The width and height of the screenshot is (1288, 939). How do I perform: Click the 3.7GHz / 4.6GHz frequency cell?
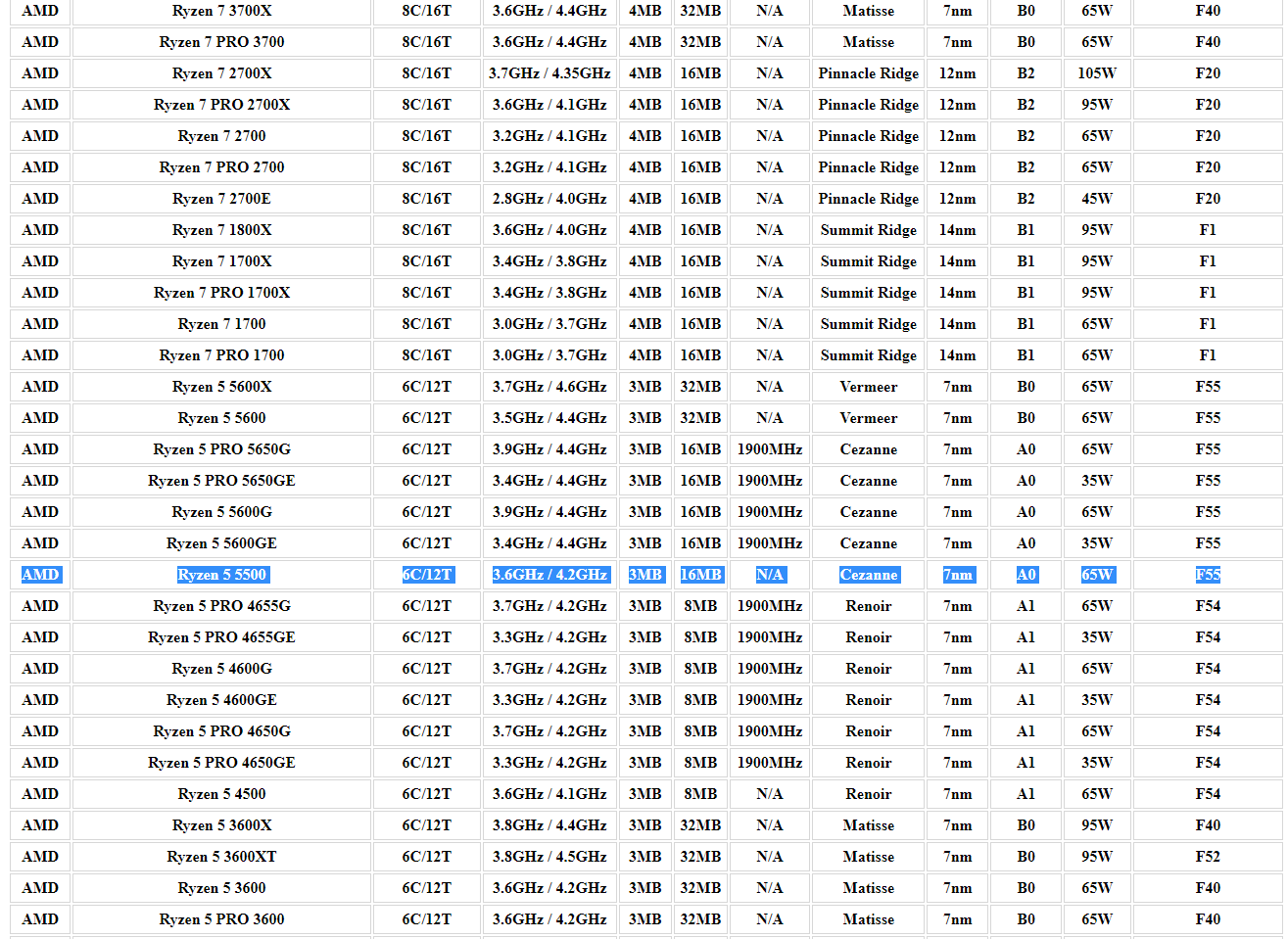tap(549, 387)
